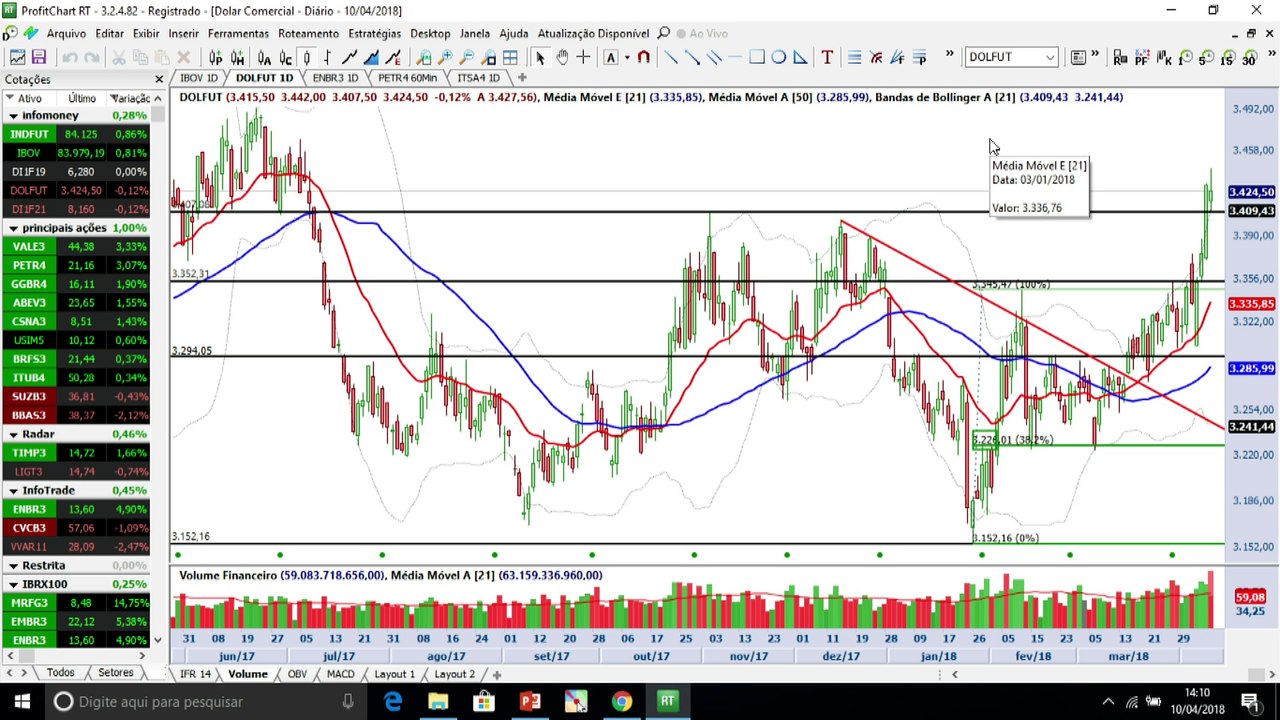Viewport: 1280px width, 720px height.
Task: Open the Windows Start menu
Action: point(22,702)
